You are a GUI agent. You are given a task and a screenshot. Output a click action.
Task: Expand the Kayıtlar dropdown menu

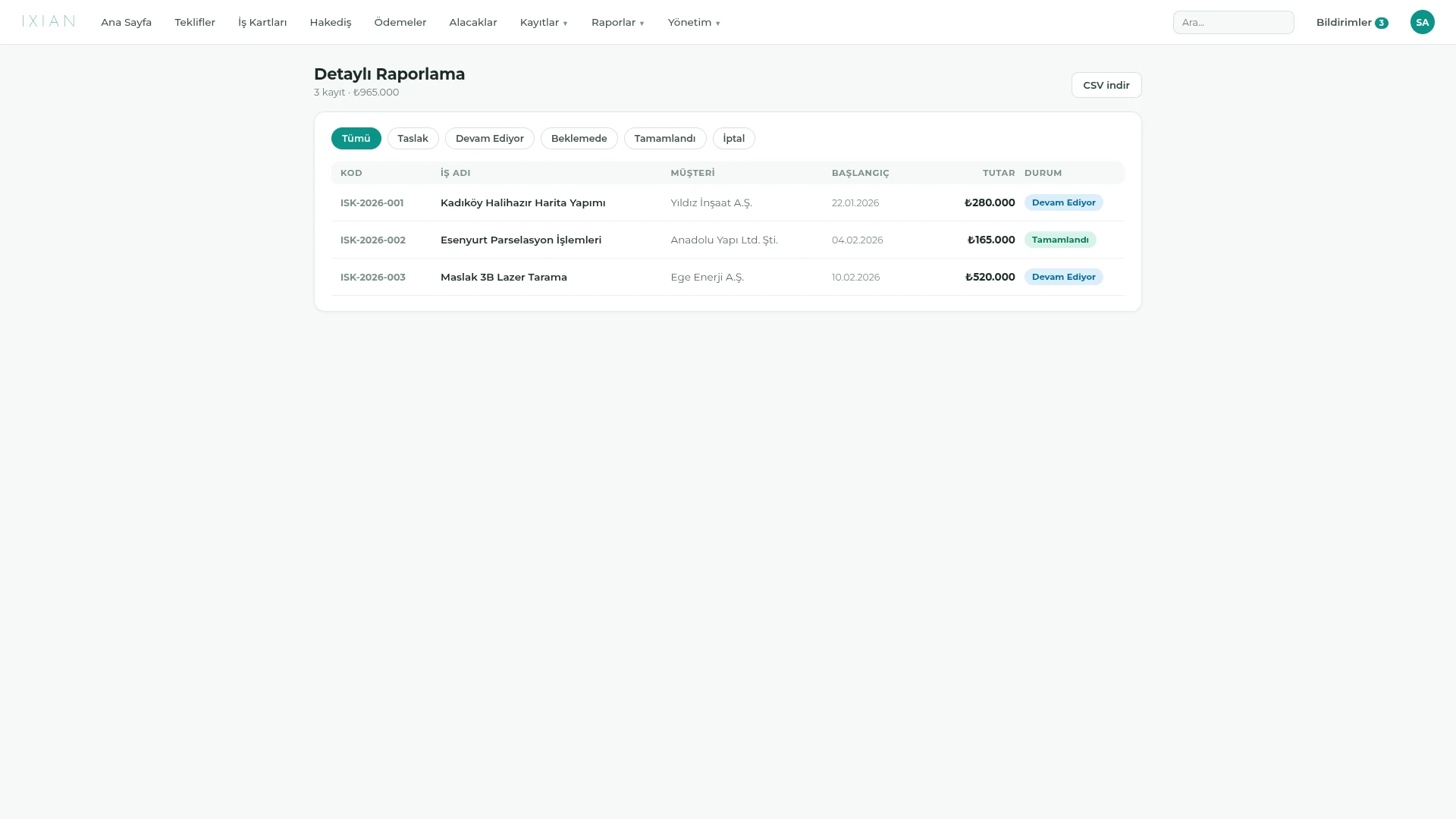coord(544,22)
